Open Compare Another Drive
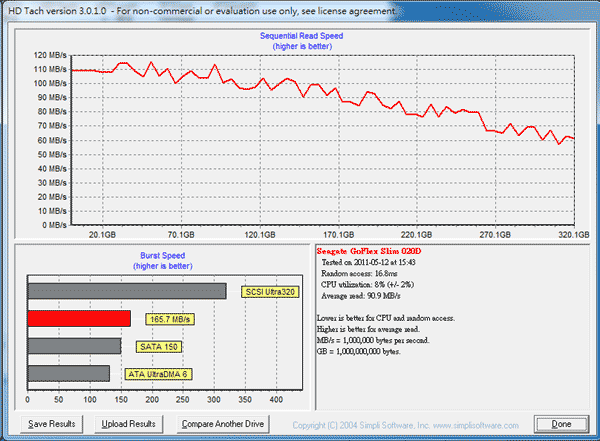 coord(223,424)
